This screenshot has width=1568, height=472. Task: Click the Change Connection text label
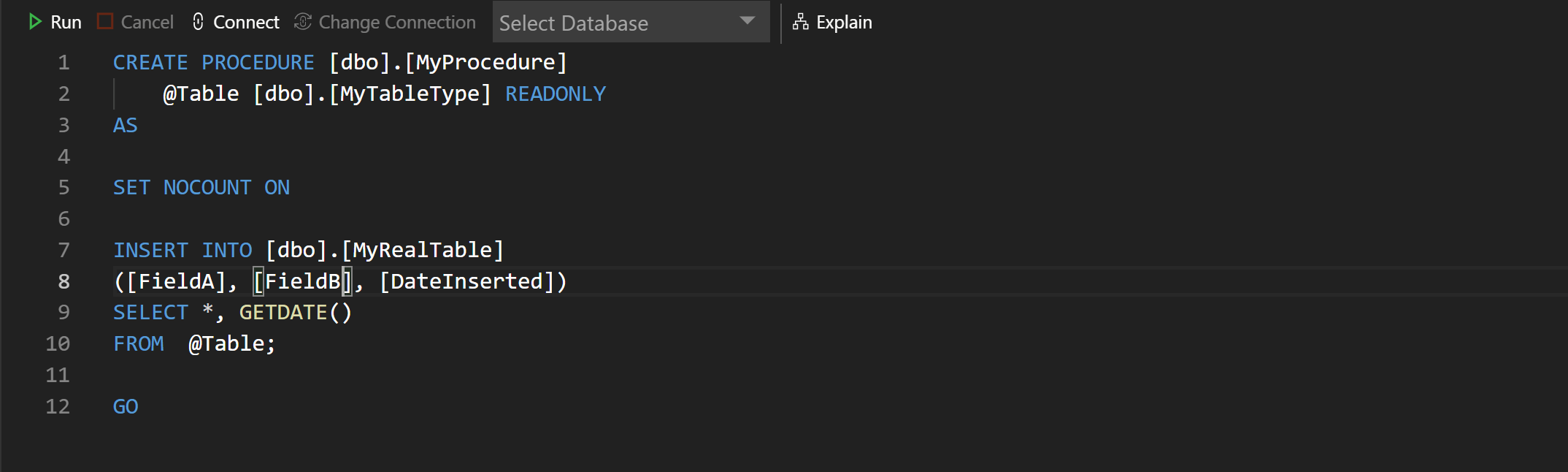click(x=397, y=23)
